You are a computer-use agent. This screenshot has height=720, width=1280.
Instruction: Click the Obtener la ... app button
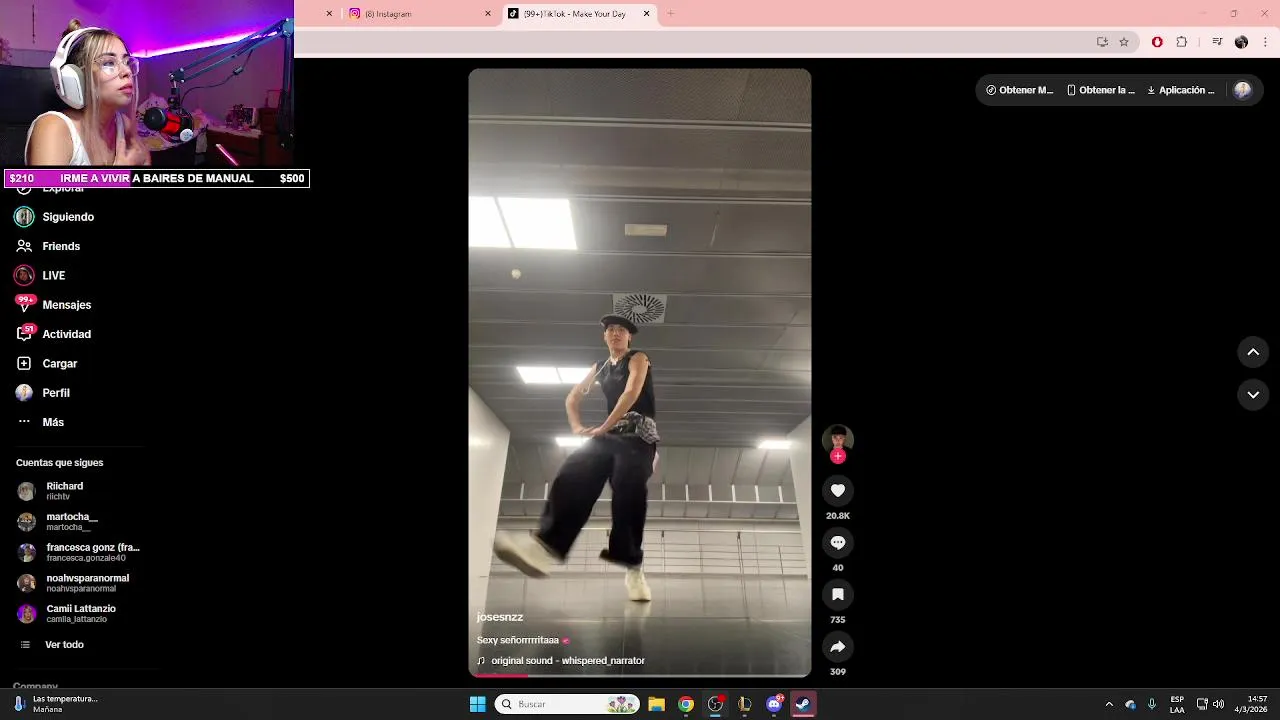(1101, 90)
